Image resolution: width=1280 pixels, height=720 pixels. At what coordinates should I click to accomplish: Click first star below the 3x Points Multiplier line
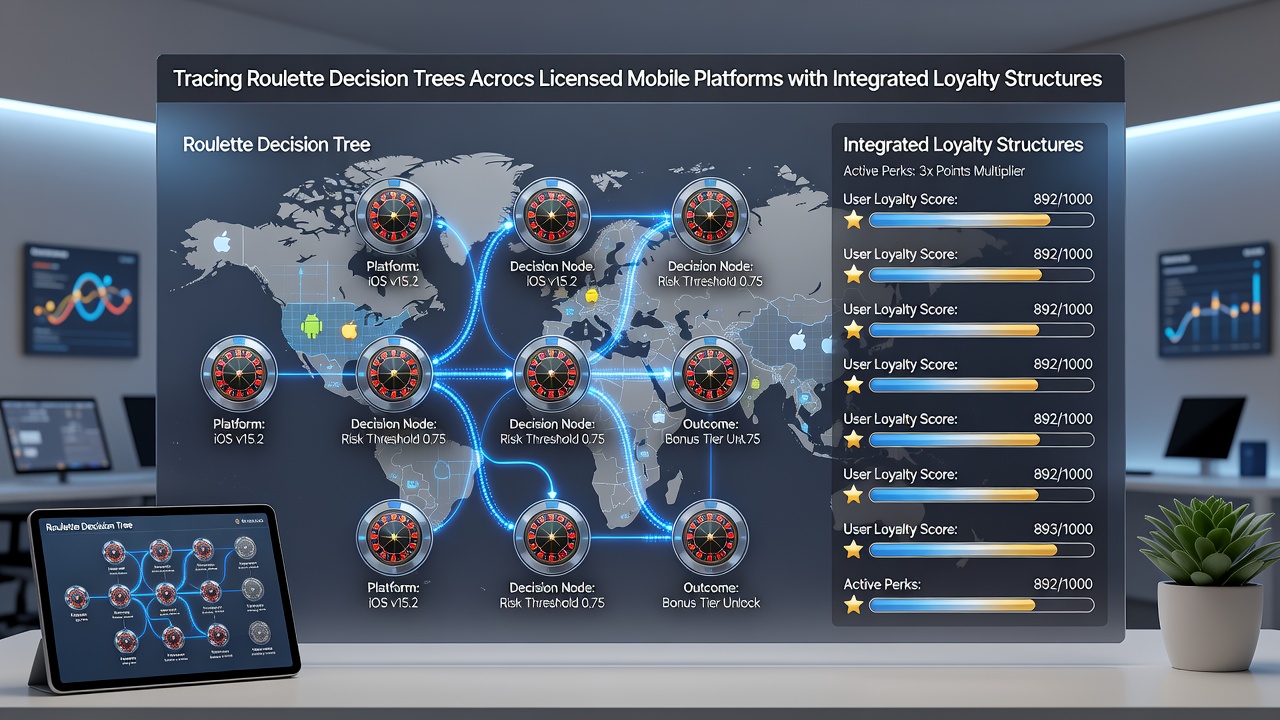pyautogui.click(x=853, y=220)
